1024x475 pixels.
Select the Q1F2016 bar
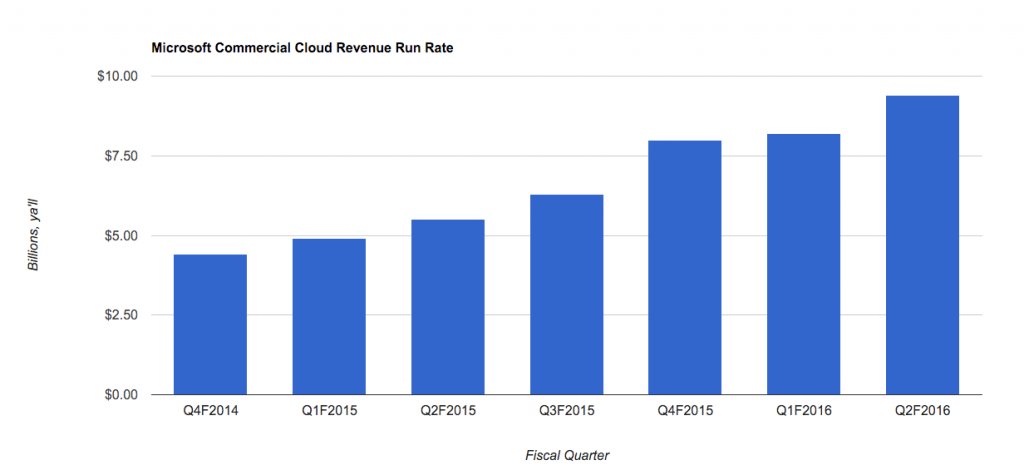[804, 264]
